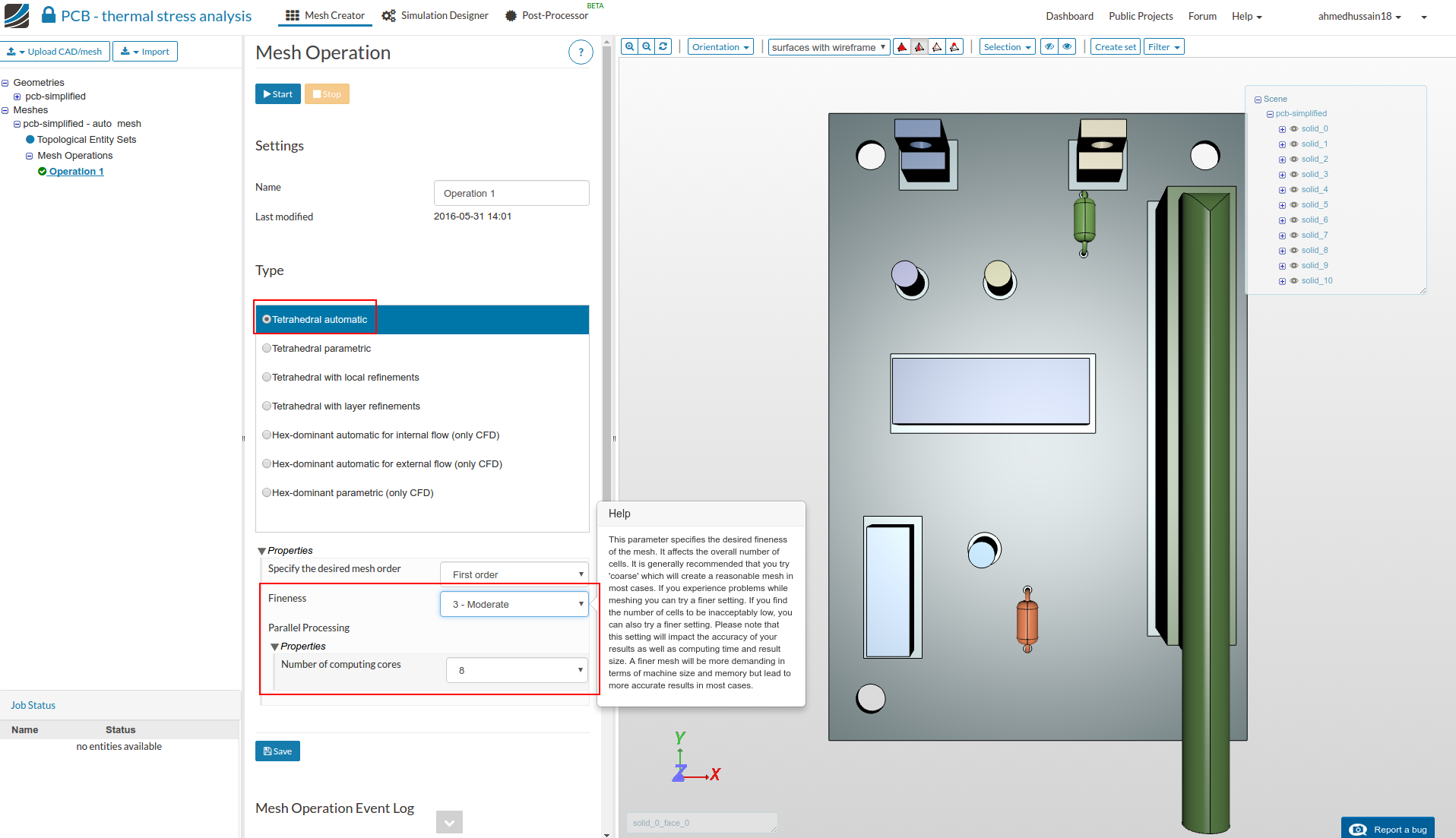Click the padlock icon beside the project title
This screenshot has width=1456, height=838.
click(x=49, y=15)
